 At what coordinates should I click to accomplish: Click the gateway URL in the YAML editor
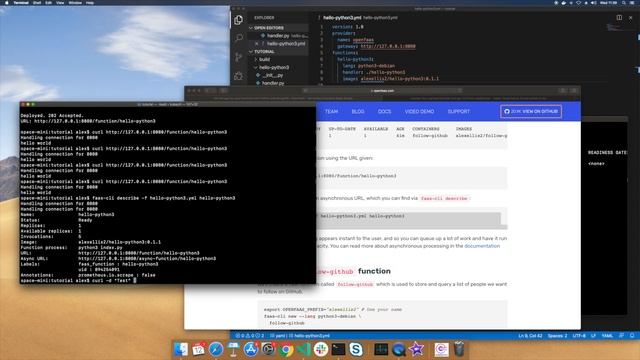[388, 46]
